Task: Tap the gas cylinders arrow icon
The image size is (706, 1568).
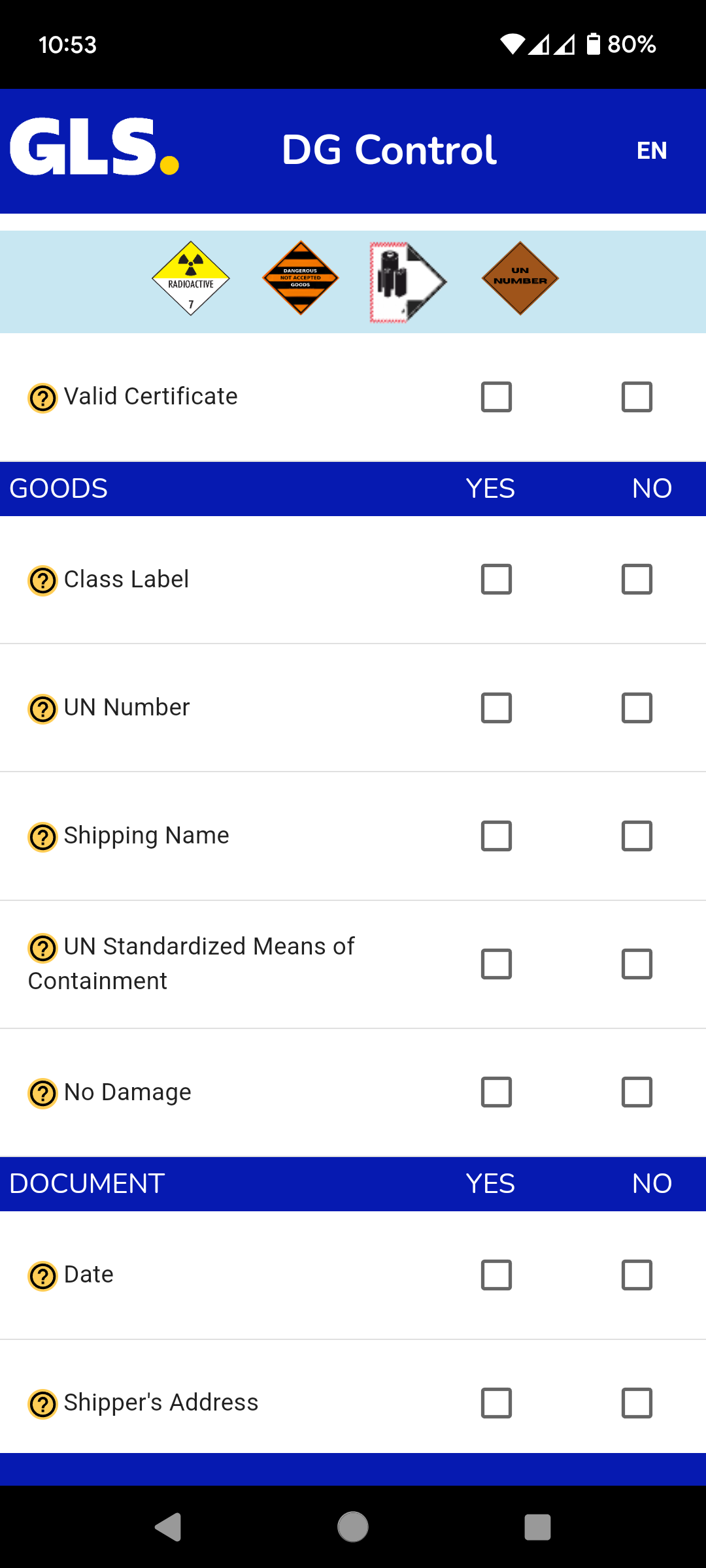Action: pos(408,282)
